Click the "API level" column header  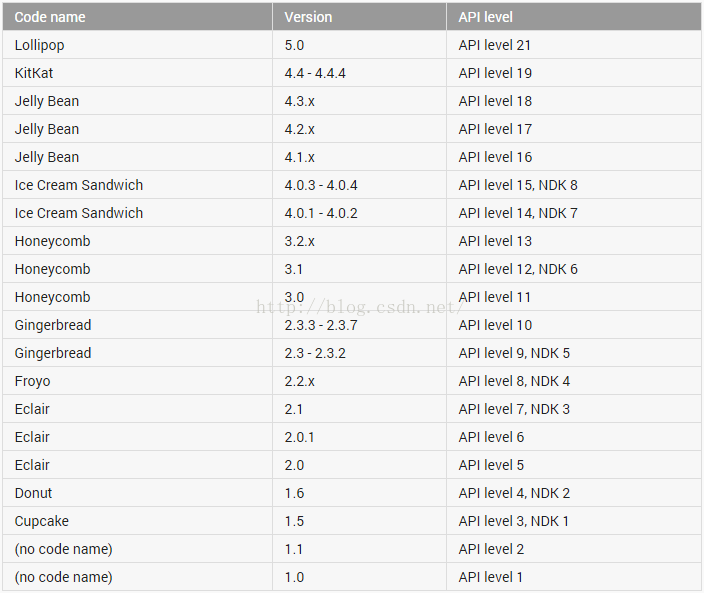tap(485, 17)
